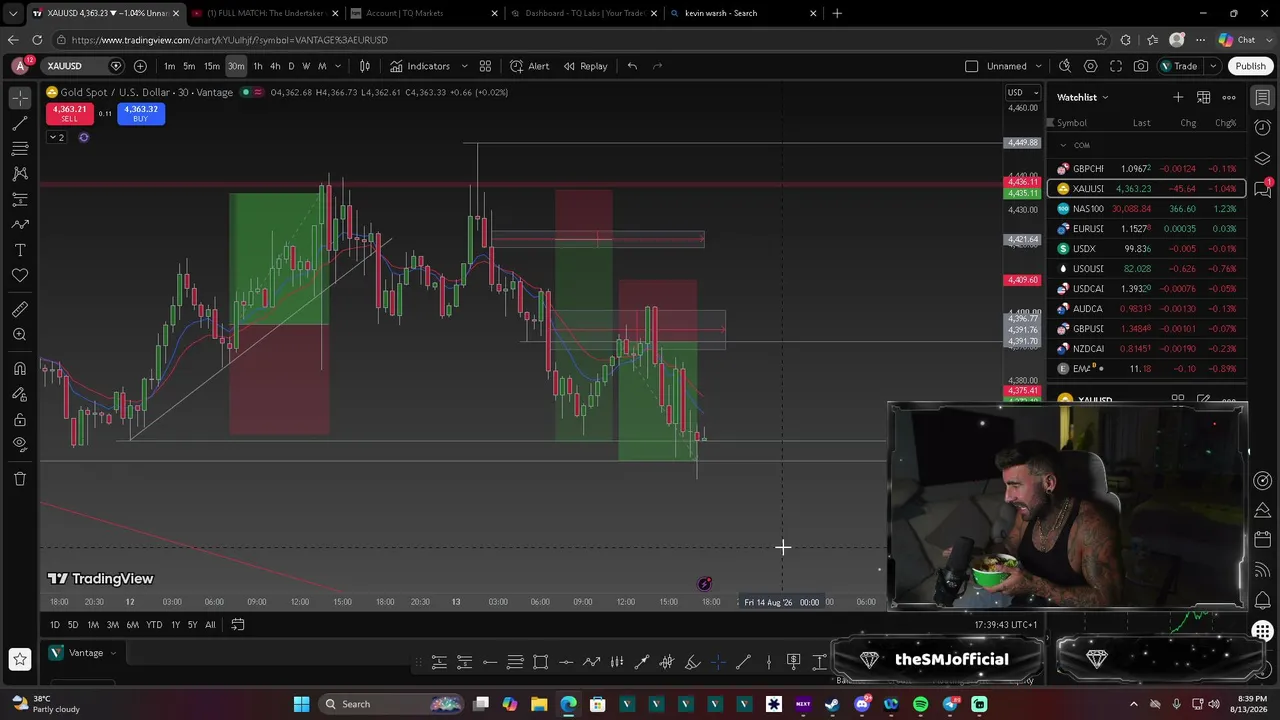Screen dimensions: 1280x720
Task: Start bar Replay mode
Action: point(585,66)
